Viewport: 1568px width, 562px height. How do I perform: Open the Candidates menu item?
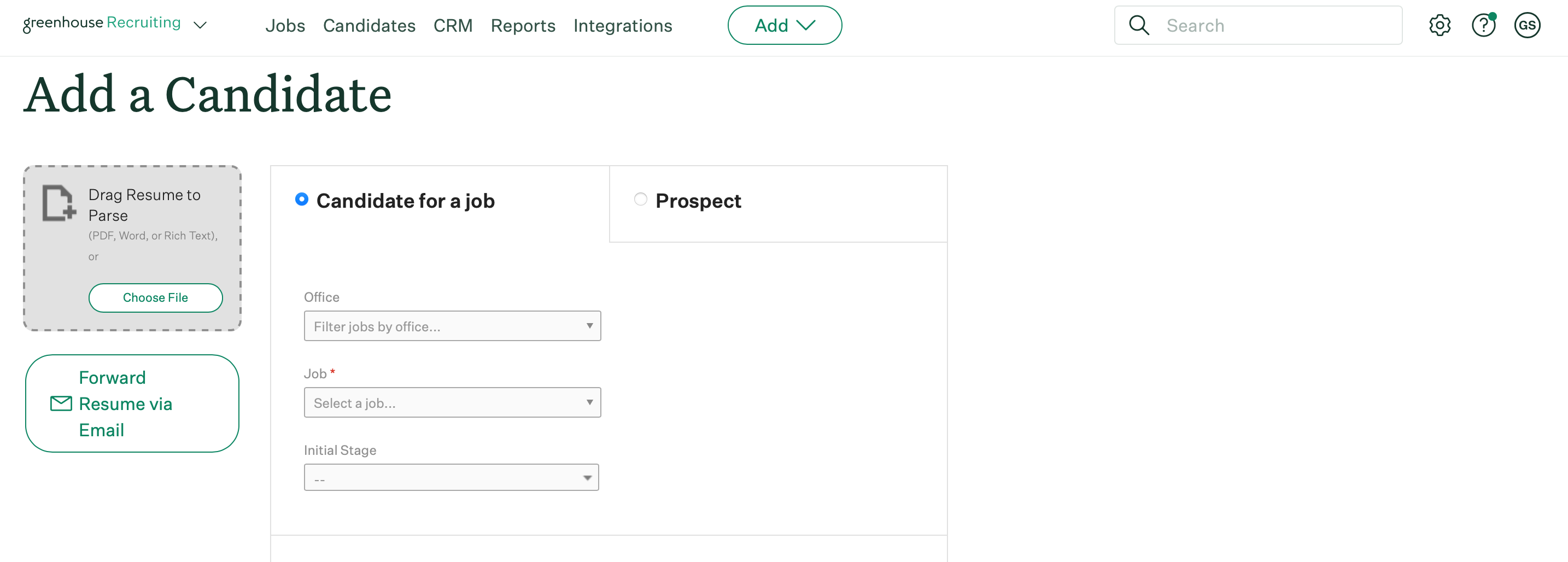(x=369, y=26)
